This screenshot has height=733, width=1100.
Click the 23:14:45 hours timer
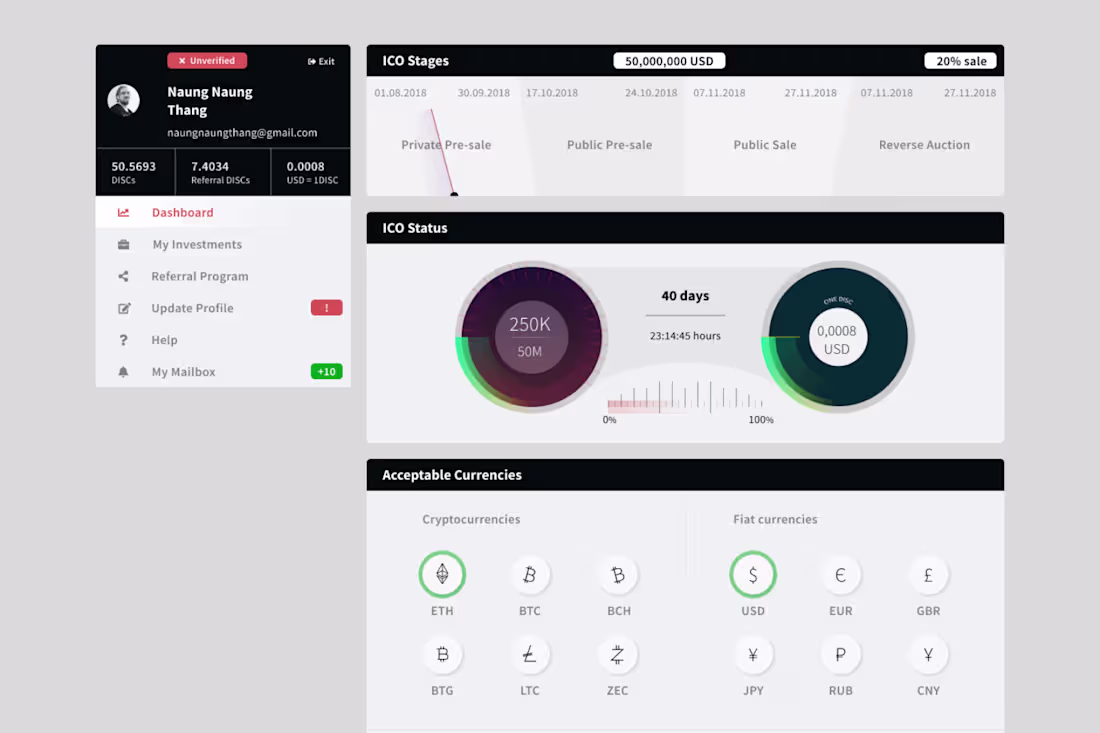coord(685,336)
